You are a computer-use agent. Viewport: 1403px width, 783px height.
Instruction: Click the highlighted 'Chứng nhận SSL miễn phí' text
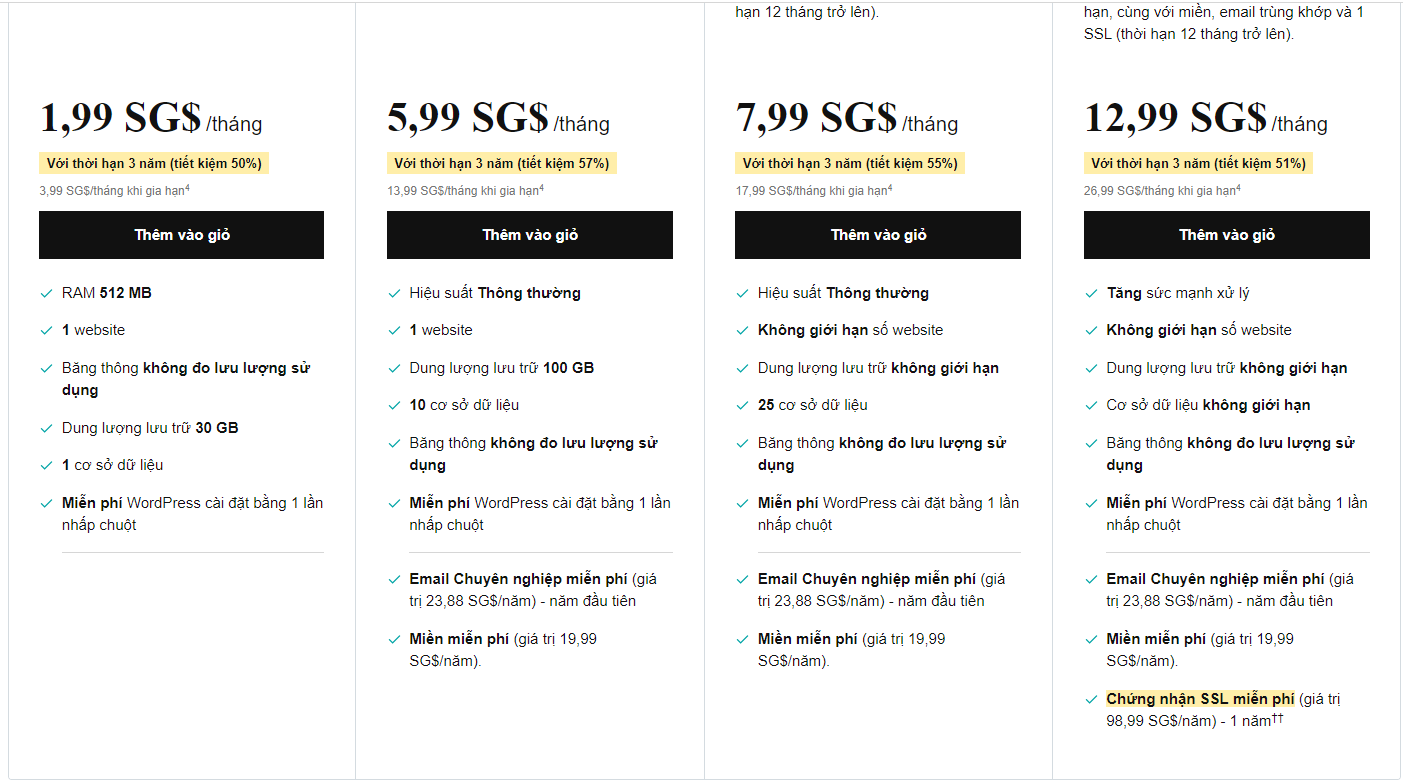(x=1200, y=699)
